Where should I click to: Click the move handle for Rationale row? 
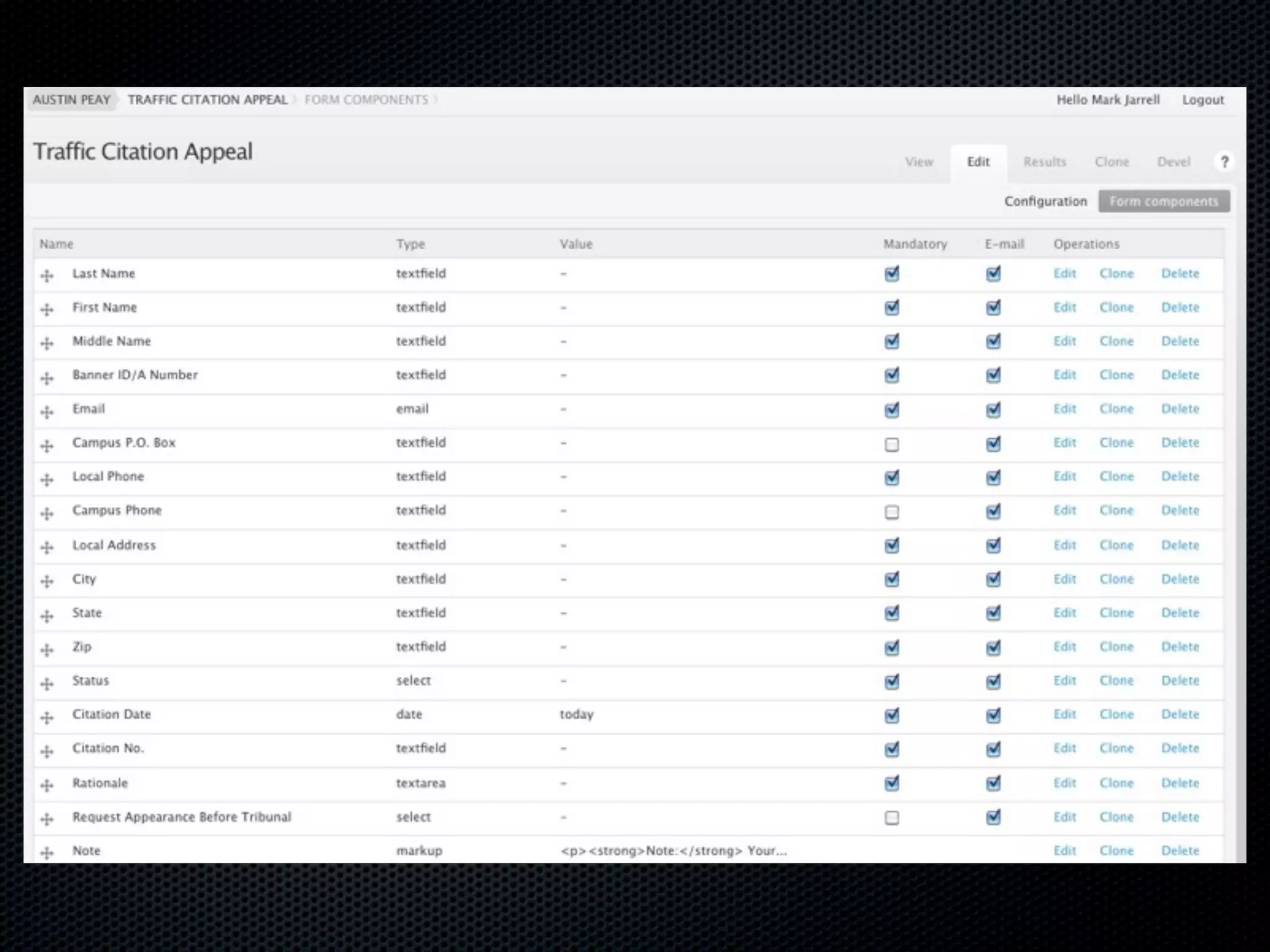47,785
